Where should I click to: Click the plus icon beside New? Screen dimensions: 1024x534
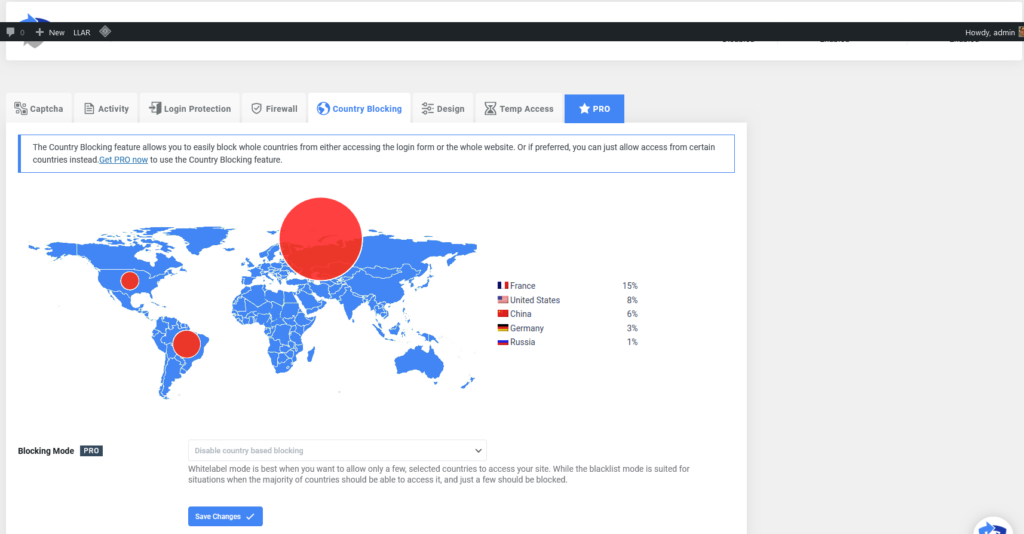click(40, 32)
